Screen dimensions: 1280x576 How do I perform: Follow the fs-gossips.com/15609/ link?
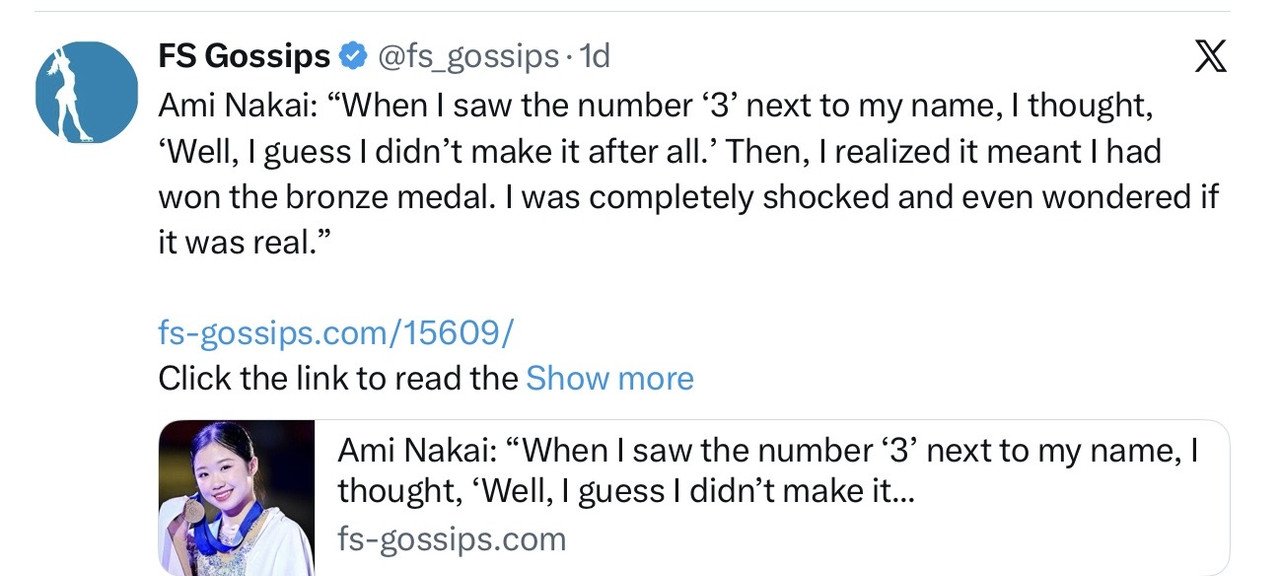(336, 332)
